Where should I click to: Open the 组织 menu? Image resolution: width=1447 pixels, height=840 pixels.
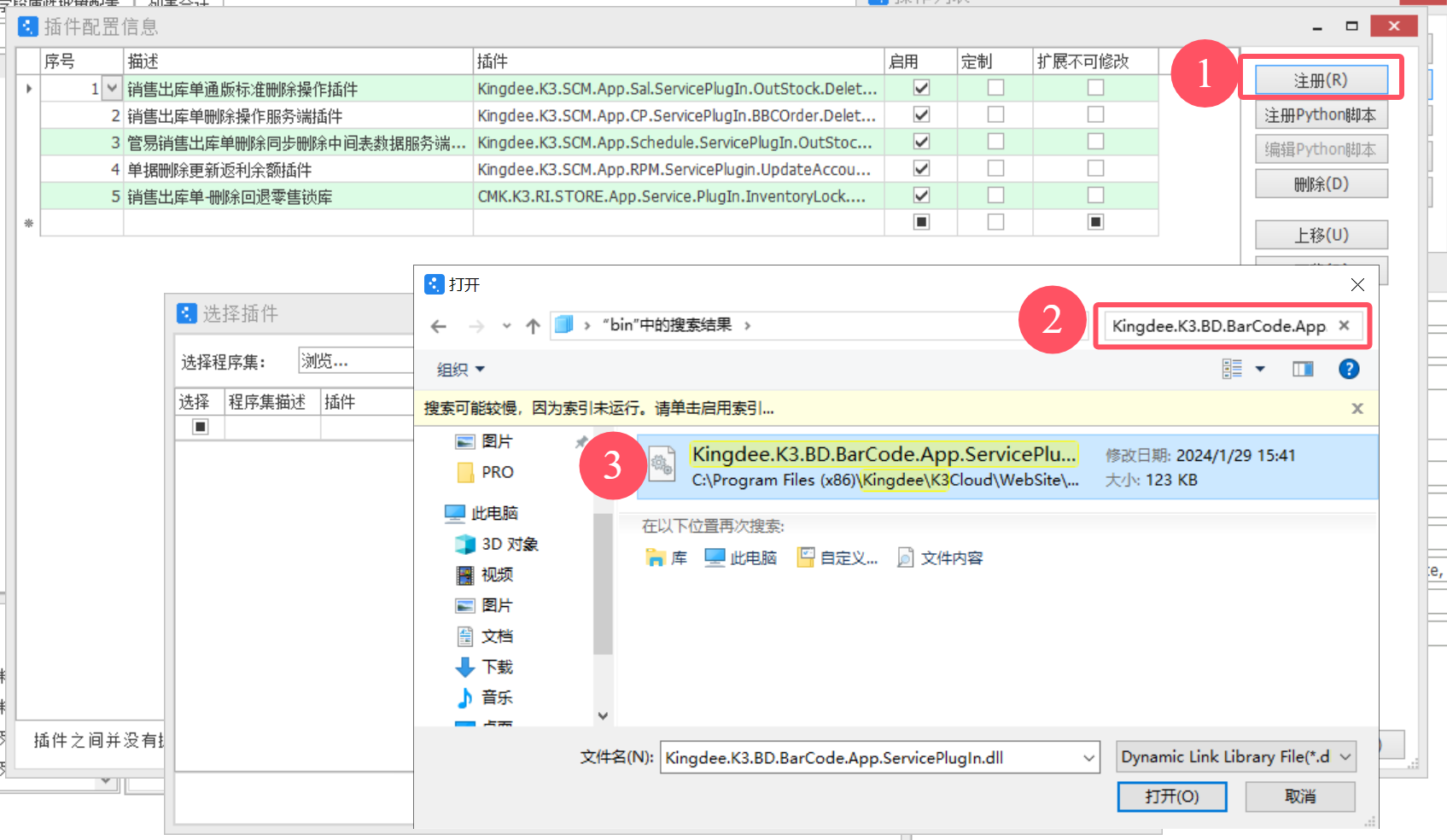460,370
